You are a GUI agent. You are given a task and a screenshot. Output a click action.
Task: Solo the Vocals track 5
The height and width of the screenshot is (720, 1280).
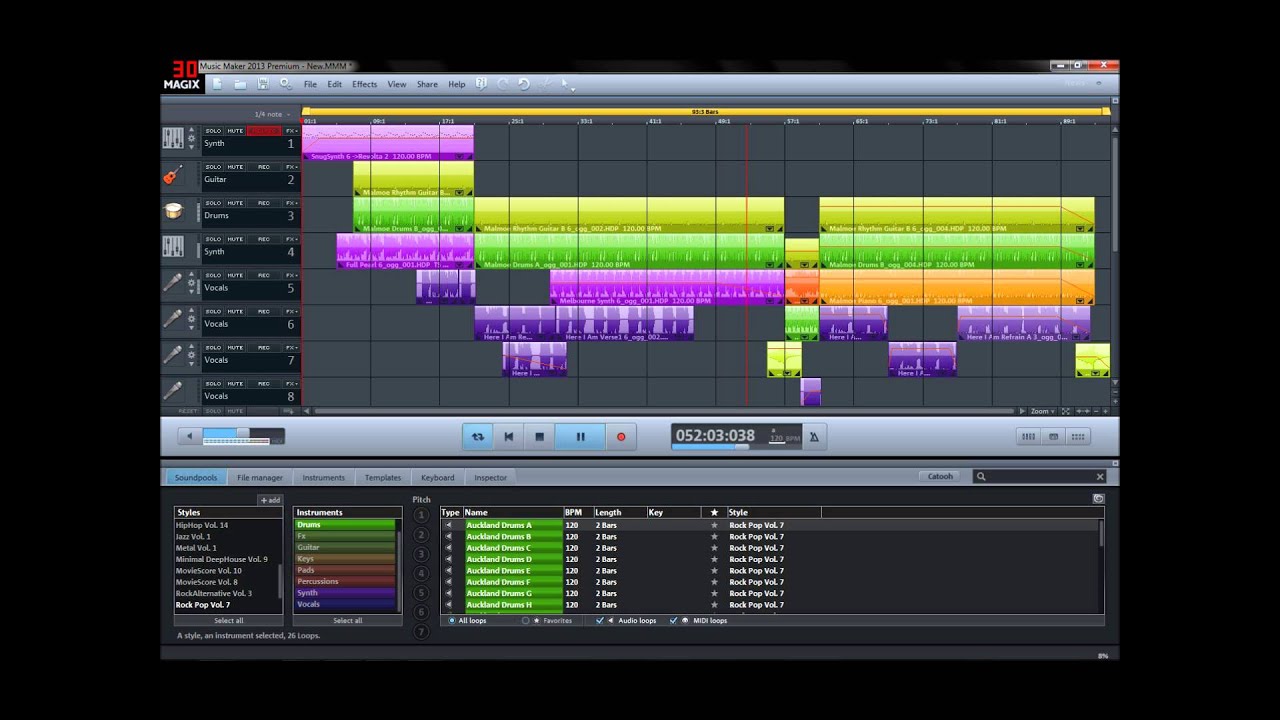click(x=213, y=275)
